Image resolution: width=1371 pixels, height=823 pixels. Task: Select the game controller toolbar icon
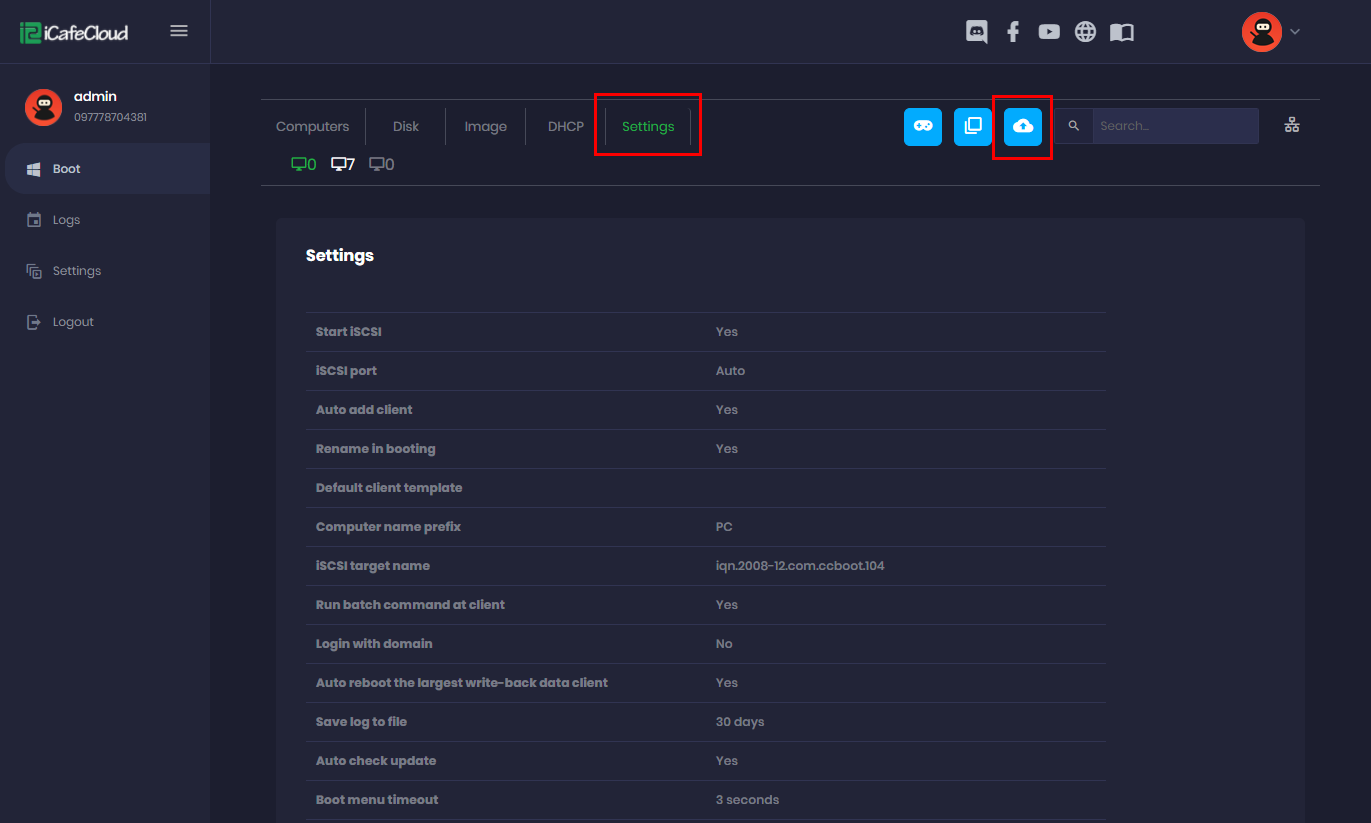pyautogui.click(x=922, y=126)
